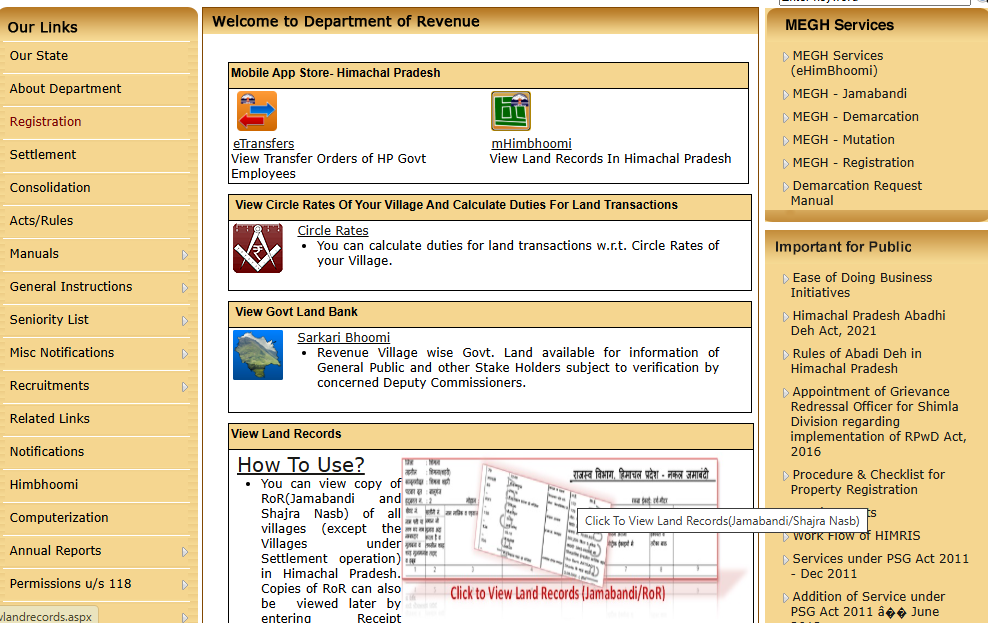Open Himachal Pradesh Abadhi Deh Act, 2021

(x=868, y=323)
